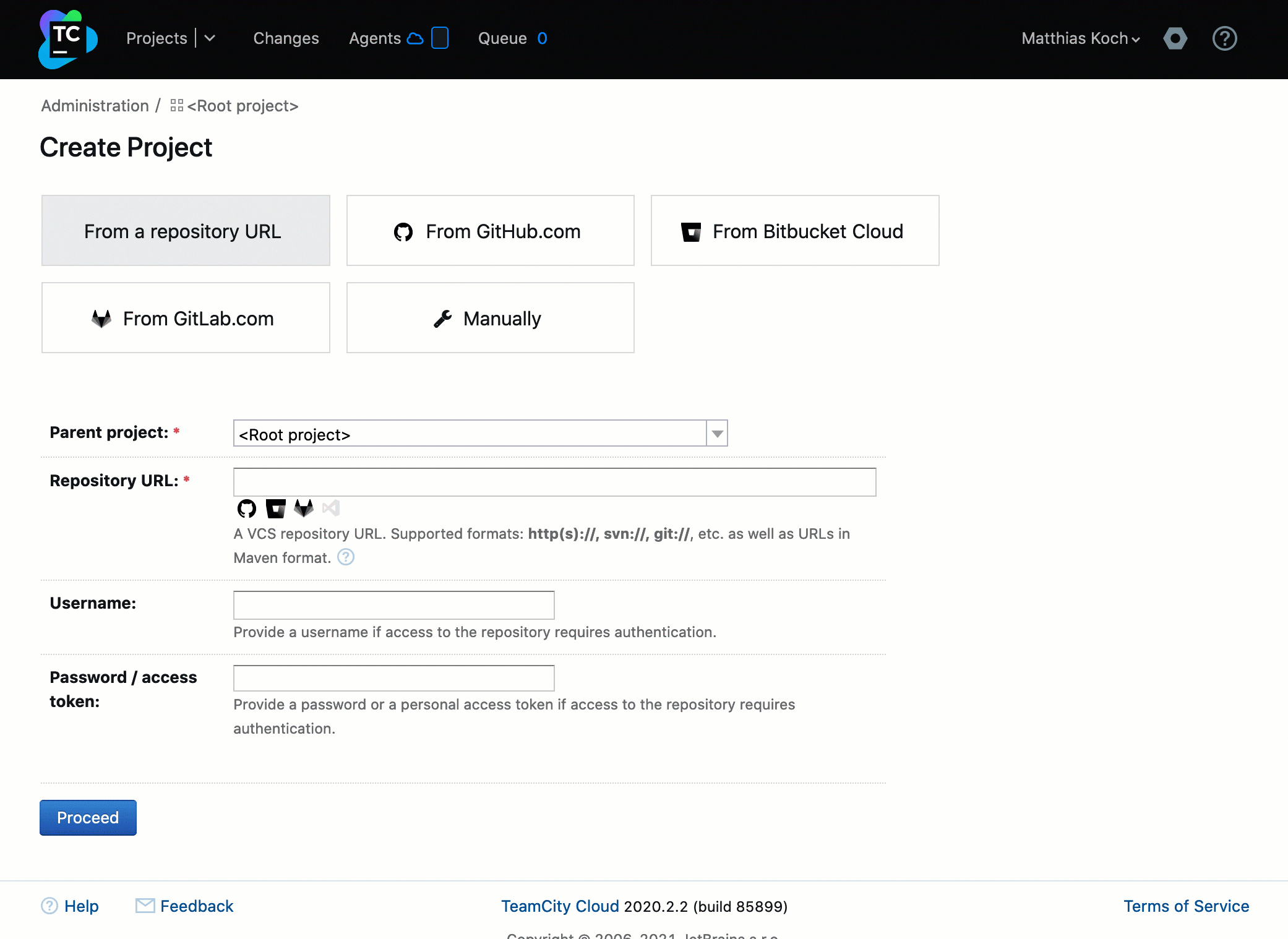The height and width of the screenshot is (939, 1288).
Task: Click the hexagon administration icon in header
Action: pyautogui.click(x=1175, y=38)
